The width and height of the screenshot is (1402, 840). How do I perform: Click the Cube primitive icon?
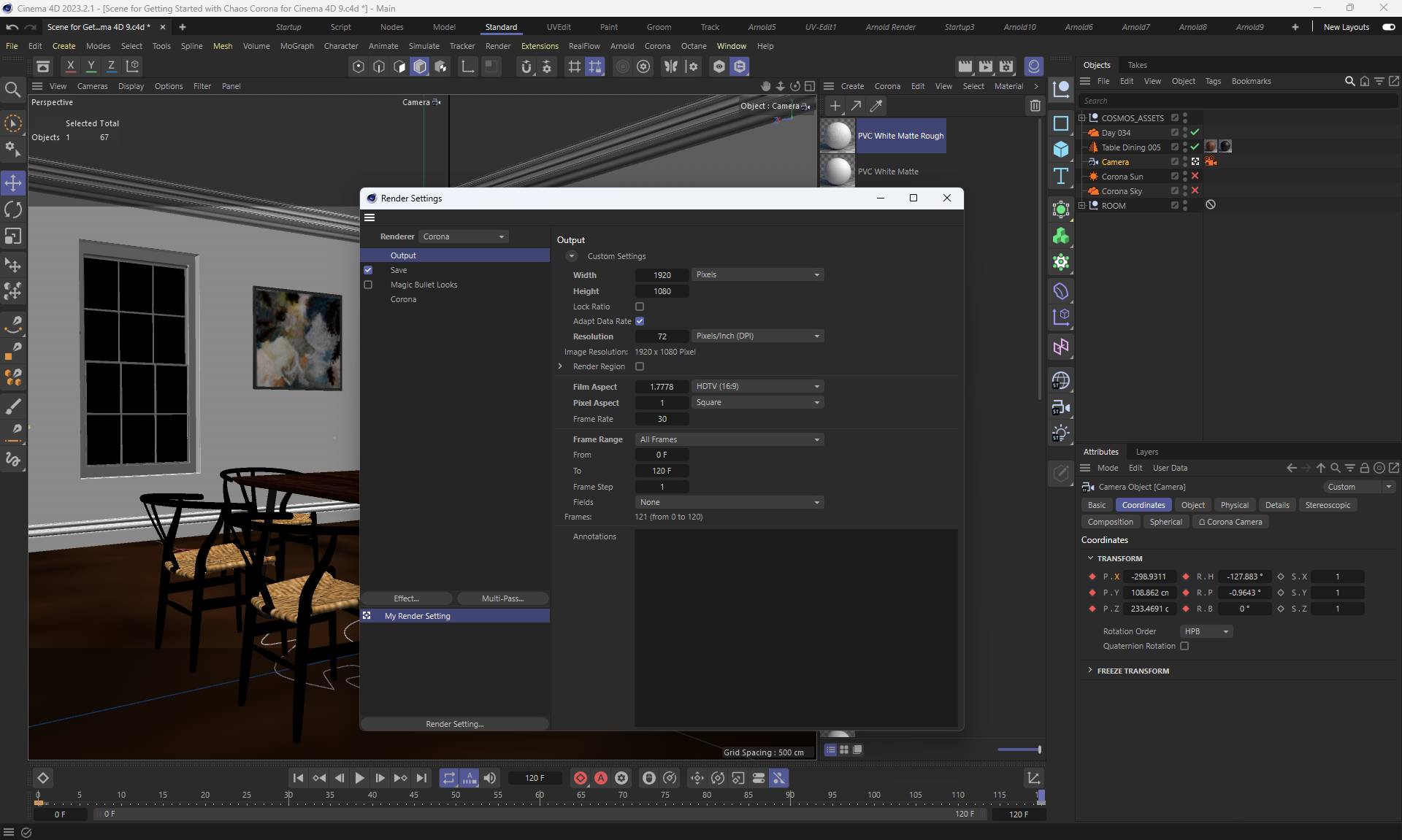tap(1061, 150)
